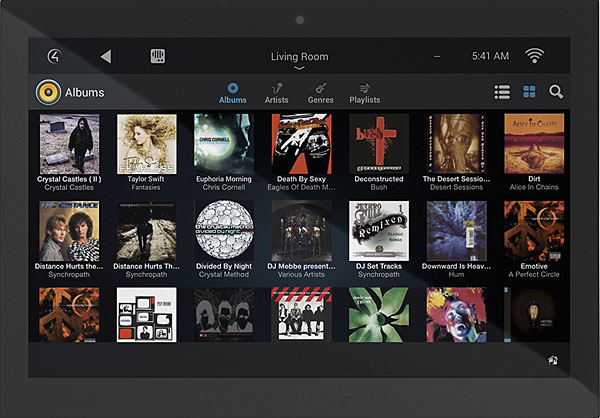Click the 'A Perfect Circle' artist label
Image resolution: width=600 pixels, height=418 pixels.
[x=534, y=274]
